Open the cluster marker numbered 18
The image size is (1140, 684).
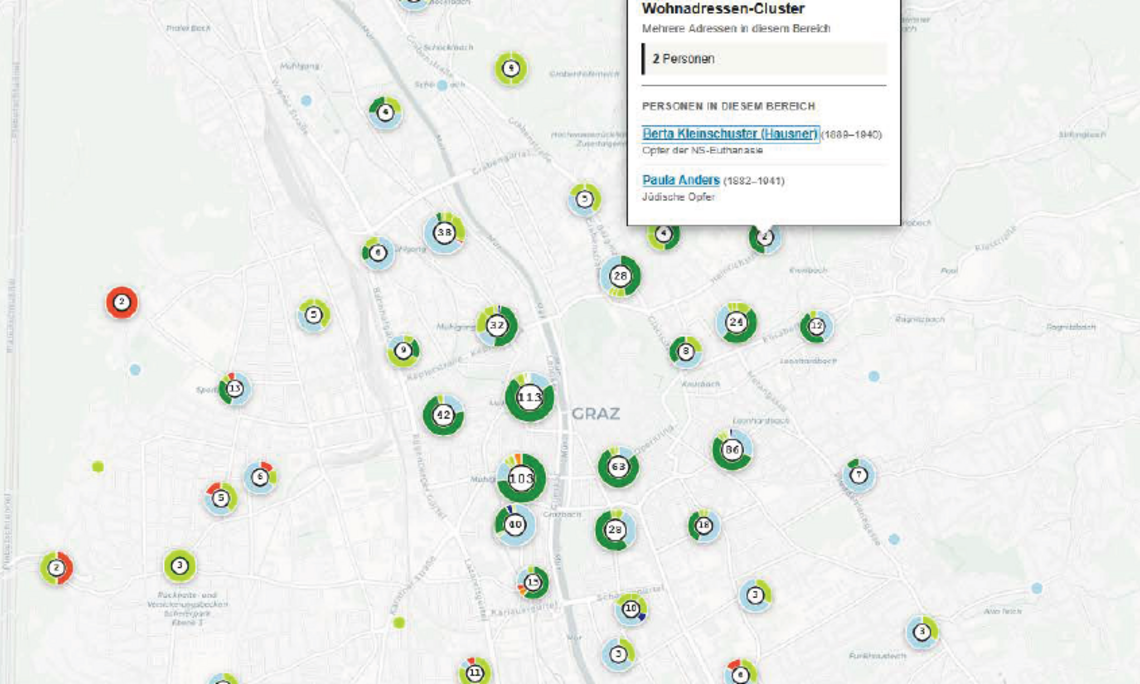coord(704,526)
